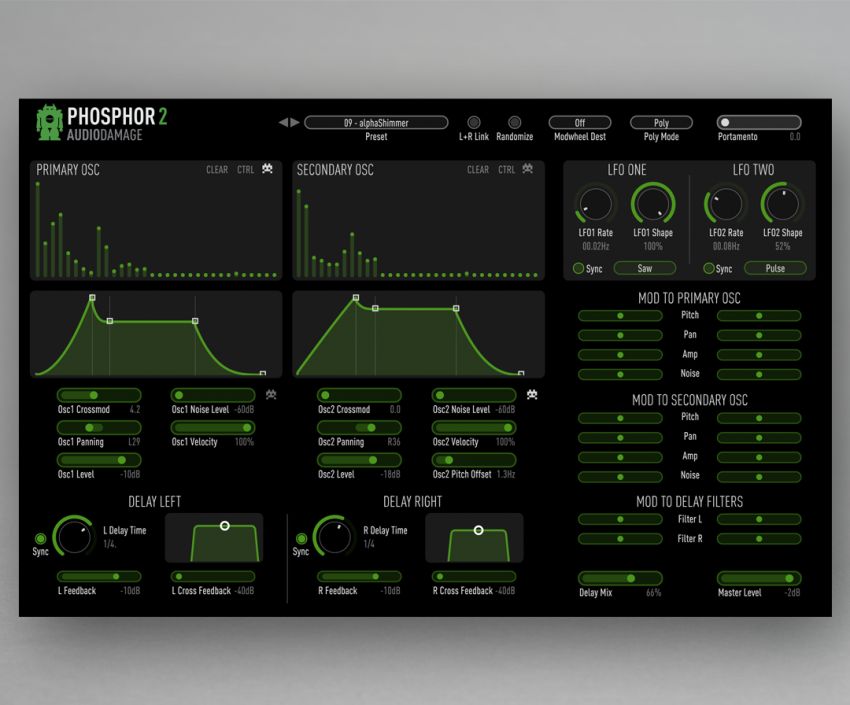This screenshot has width=850, height=705.
Task: Click the Portamento slider
Action: tap(759, 122)
